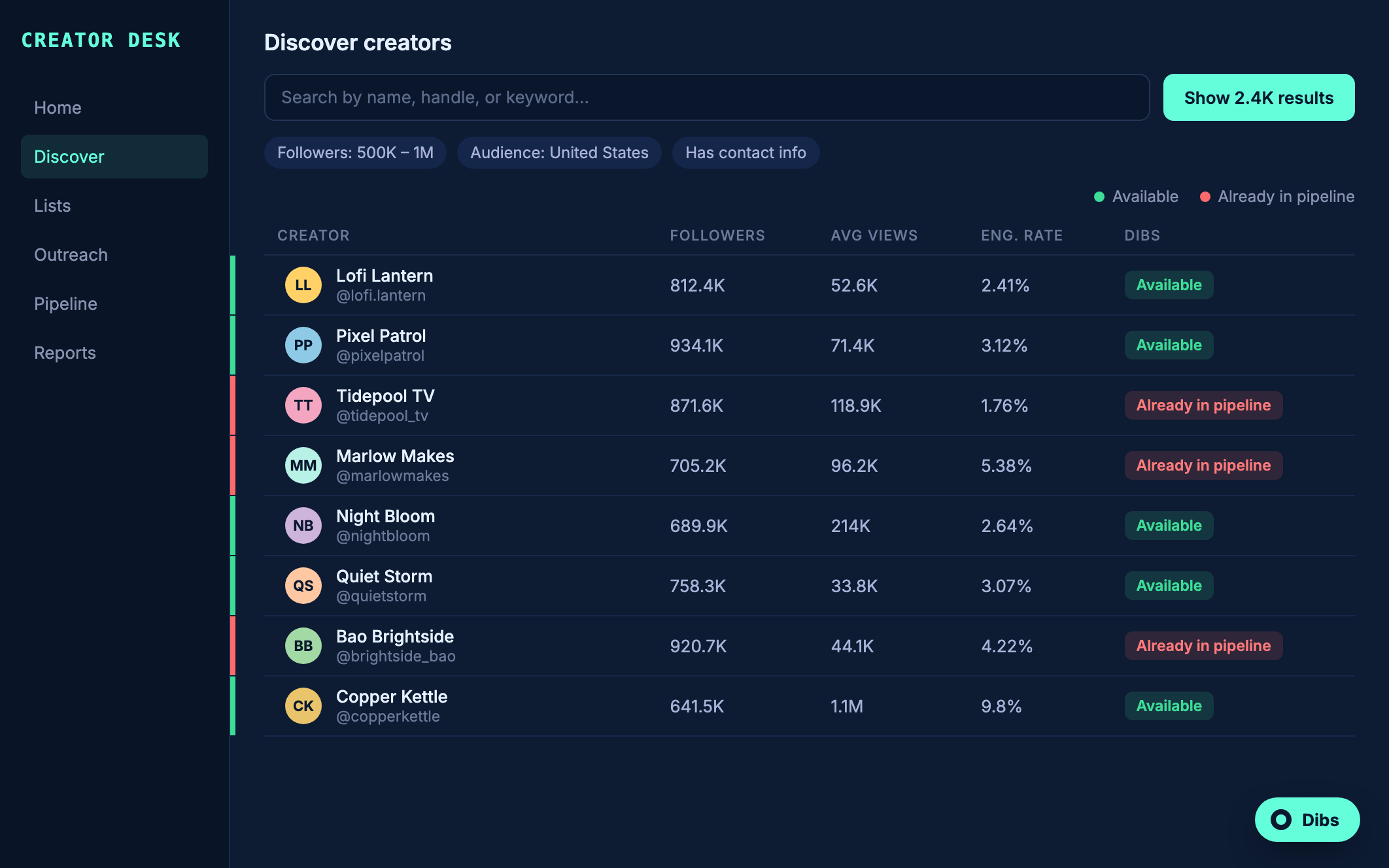Viewport: 1389px width, 868px height.
Task: Open Reports in the sidebar
Action: tap(114, 353)
